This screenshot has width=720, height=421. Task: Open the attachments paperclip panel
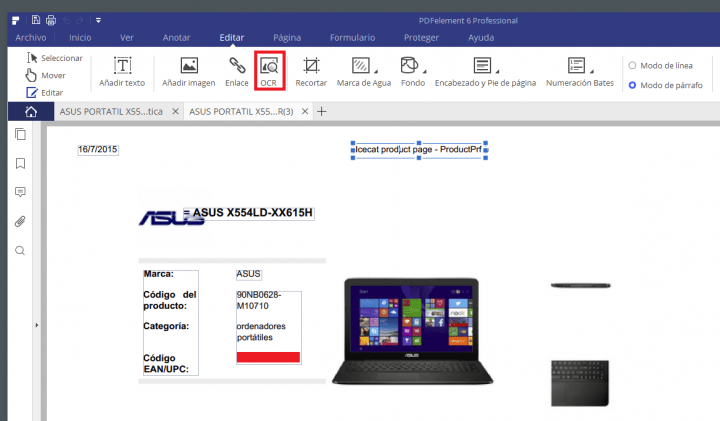pos(20,222)
